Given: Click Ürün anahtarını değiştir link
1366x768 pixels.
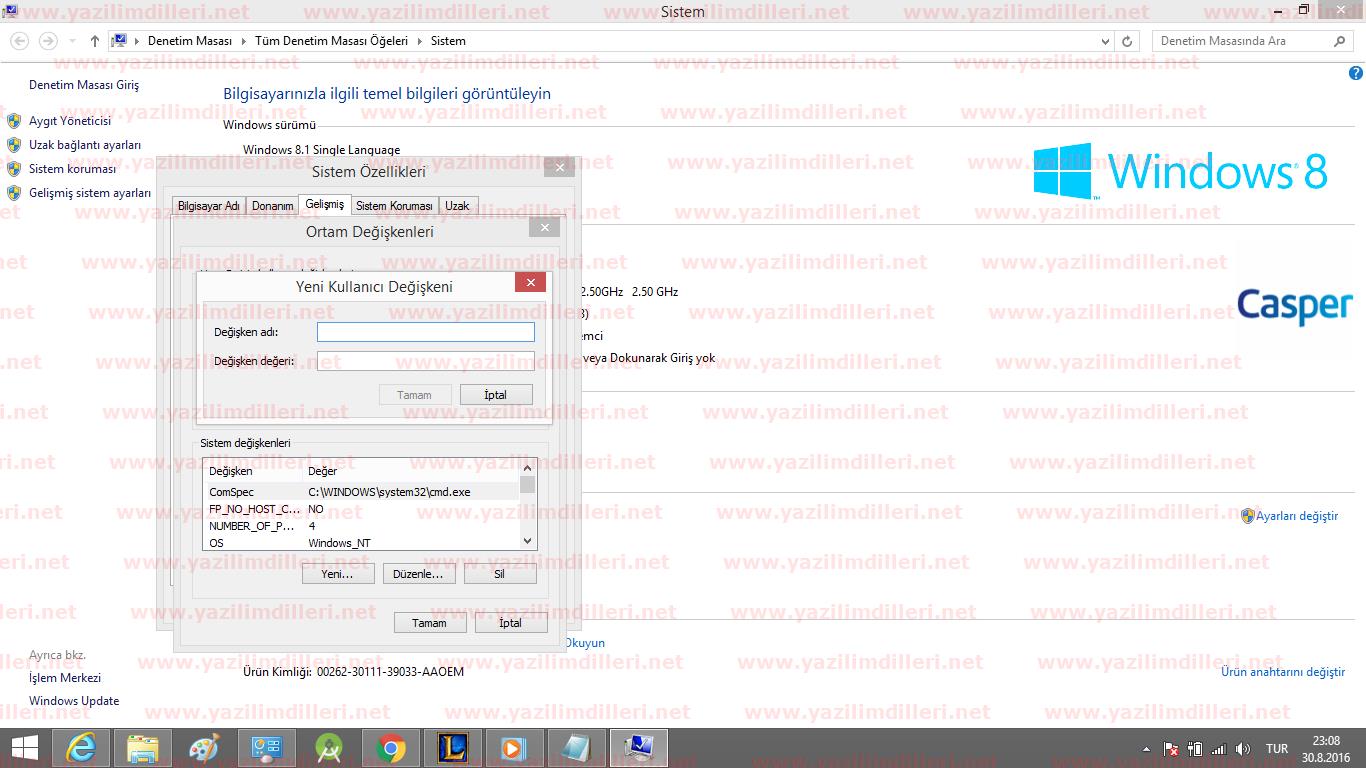Looking at the screenshot, I should (1283, 672).
